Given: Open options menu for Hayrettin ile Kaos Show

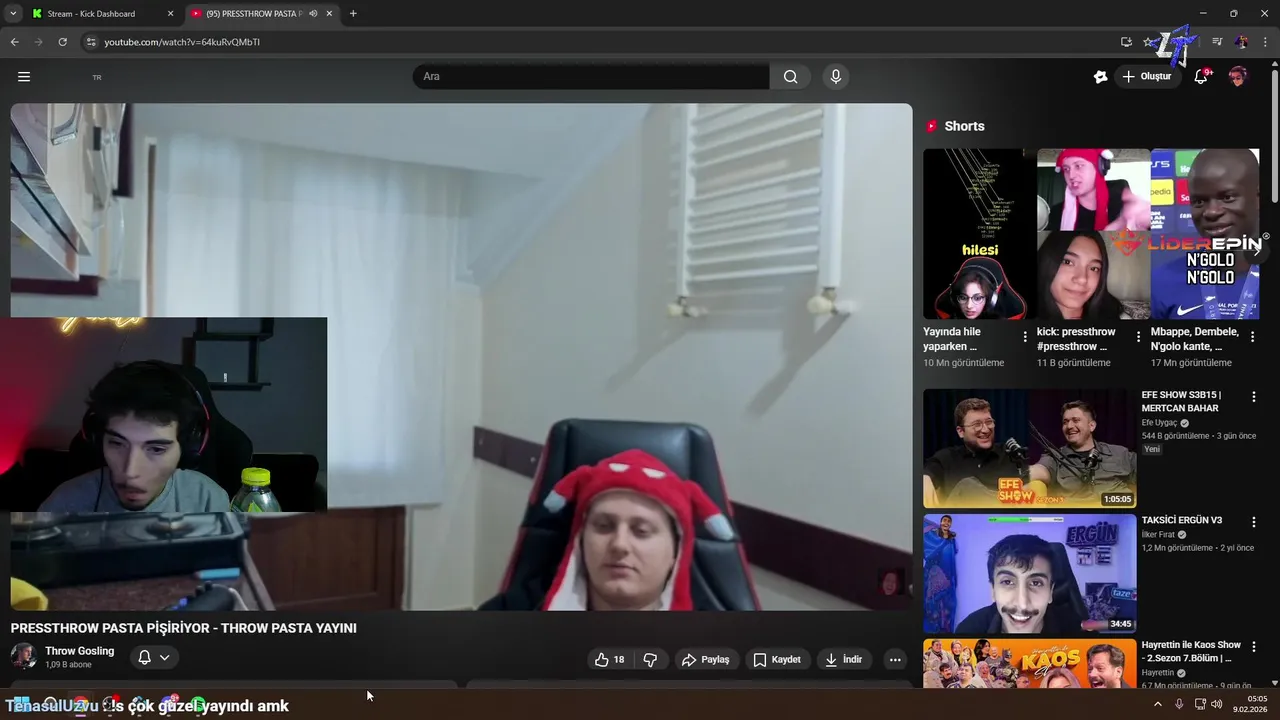Looking at the screenshot, I should pyautogui.click(x=1254, y=647).
